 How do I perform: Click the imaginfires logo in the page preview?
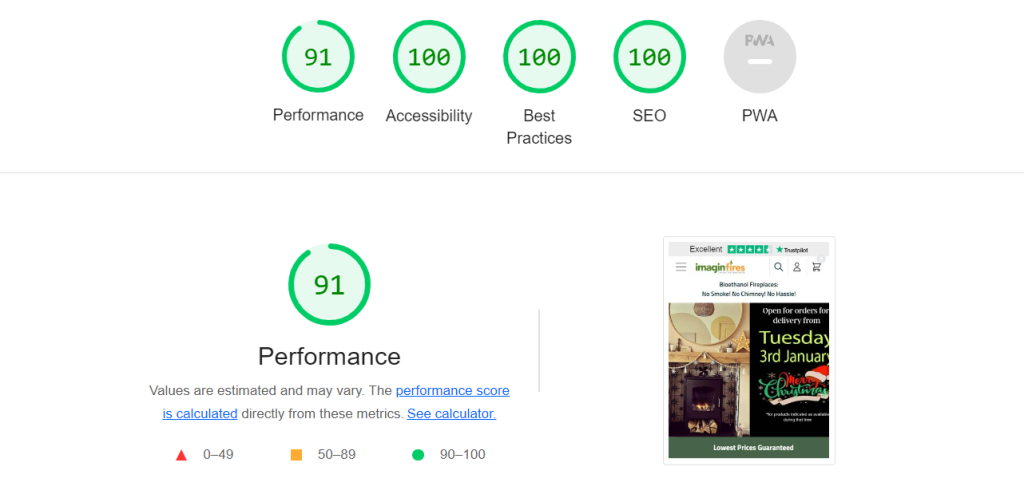point(720,266)
